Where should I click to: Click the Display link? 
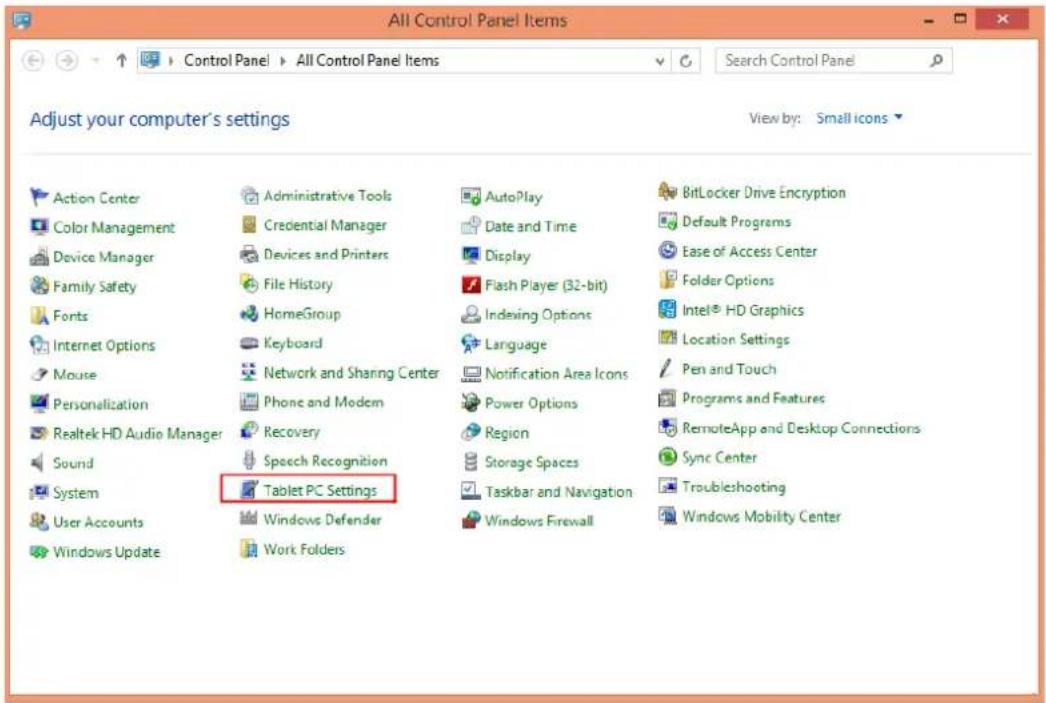508,255
